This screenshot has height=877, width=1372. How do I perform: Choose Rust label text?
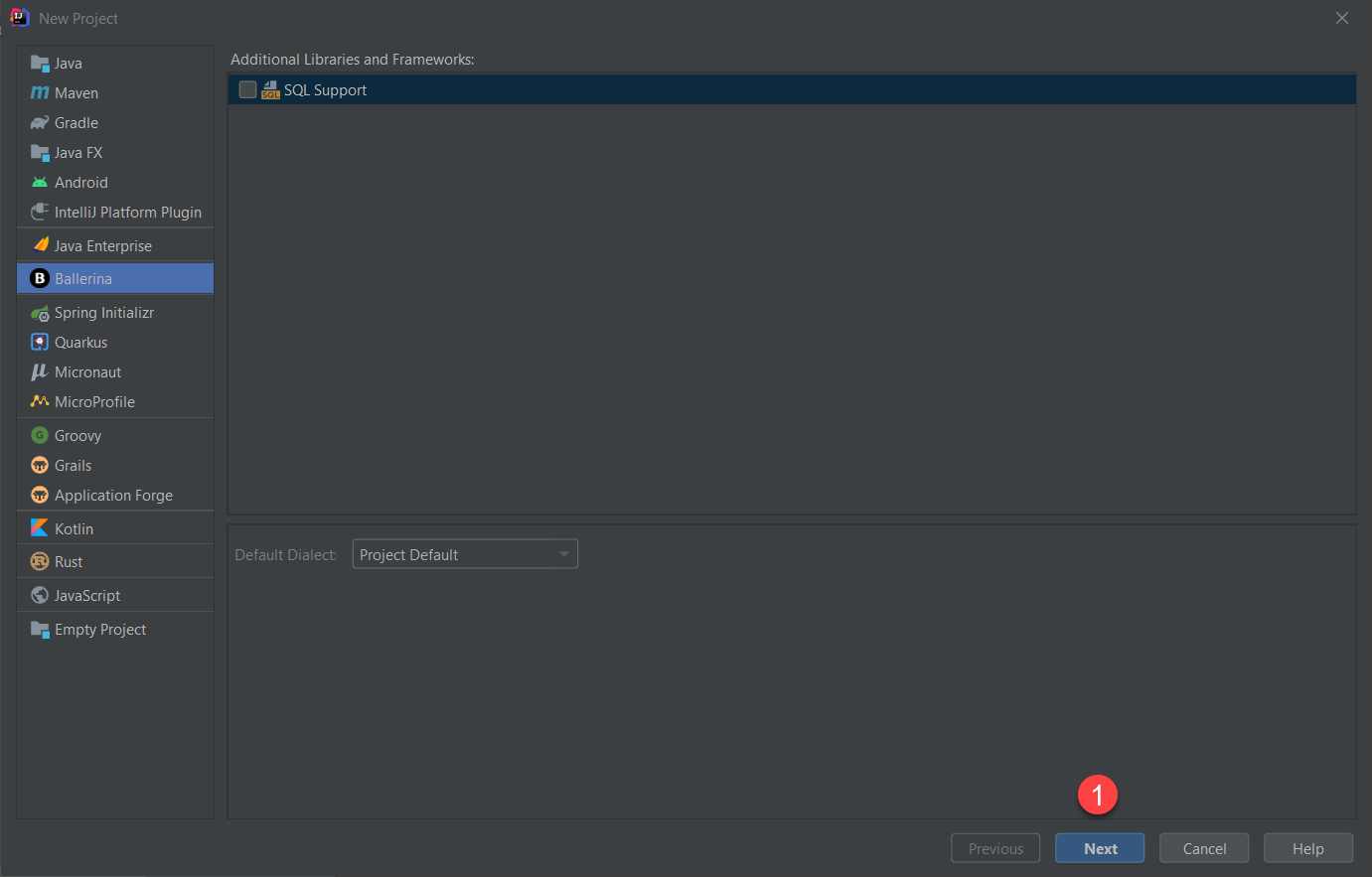(x=69, y=562)
